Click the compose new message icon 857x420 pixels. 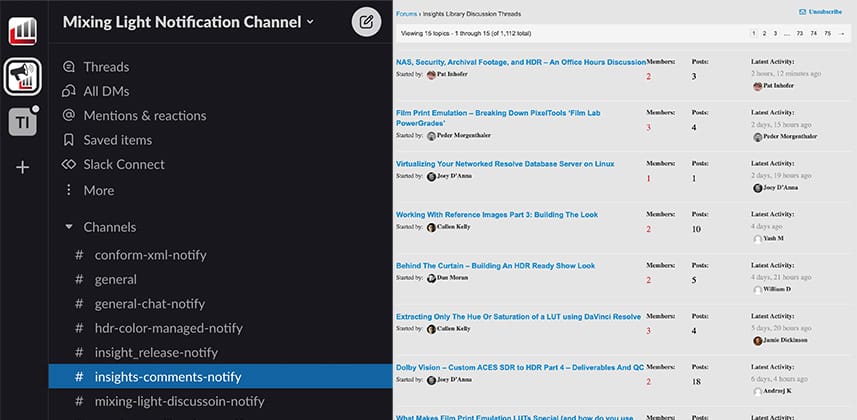coord(366,22)
